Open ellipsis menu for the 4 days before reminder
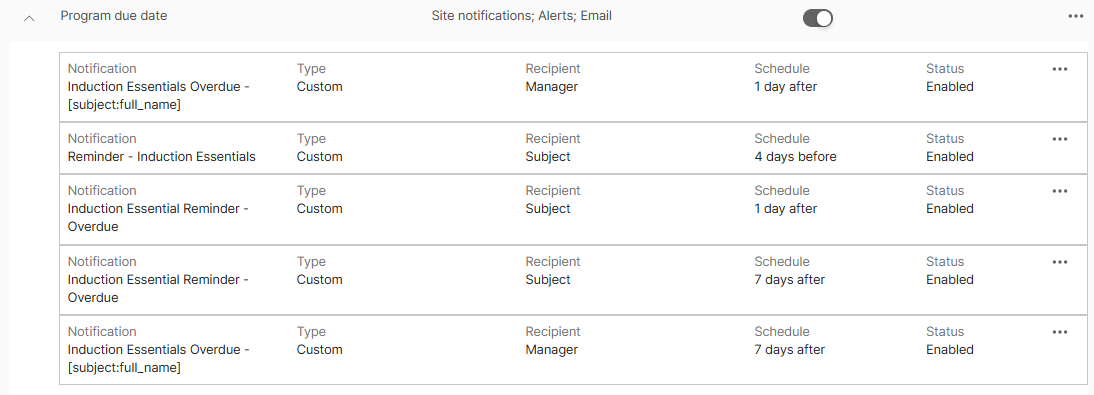The height and width of the screenshot is (395, 1094). (1060, 139)
